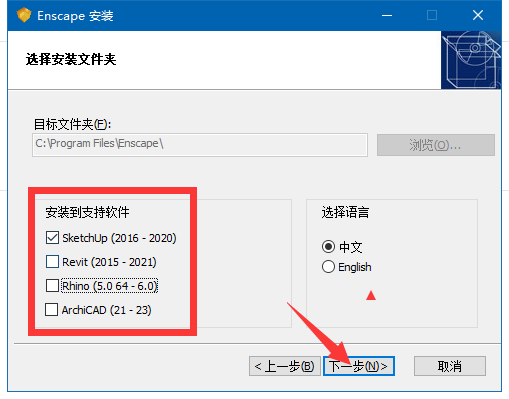Click the disabled maximize button in title bar
Viewport: 509px width, 399px height.
point(432,15)
